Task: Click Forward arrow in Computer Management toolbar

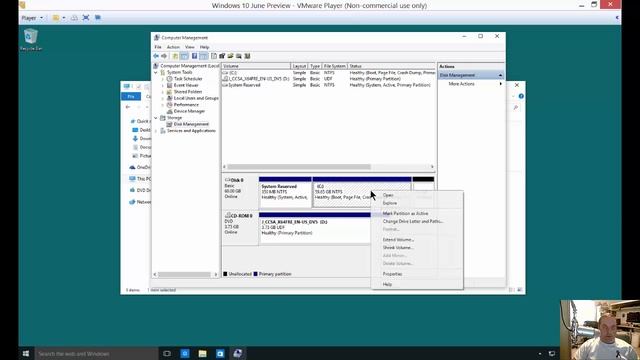Action: pos(164,56)
